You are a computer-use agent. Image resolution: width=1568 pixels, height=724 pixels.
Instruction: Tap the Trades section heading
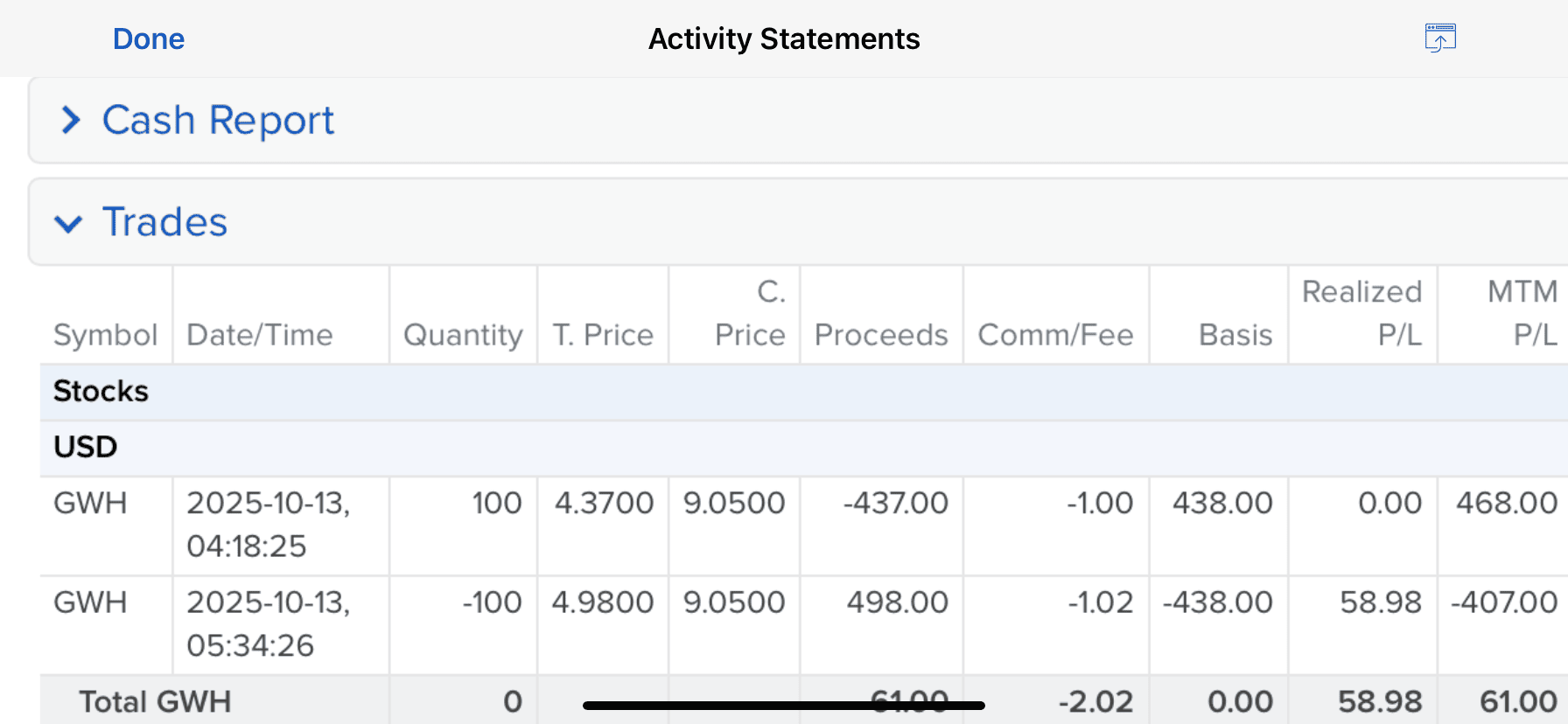point(164,222)
